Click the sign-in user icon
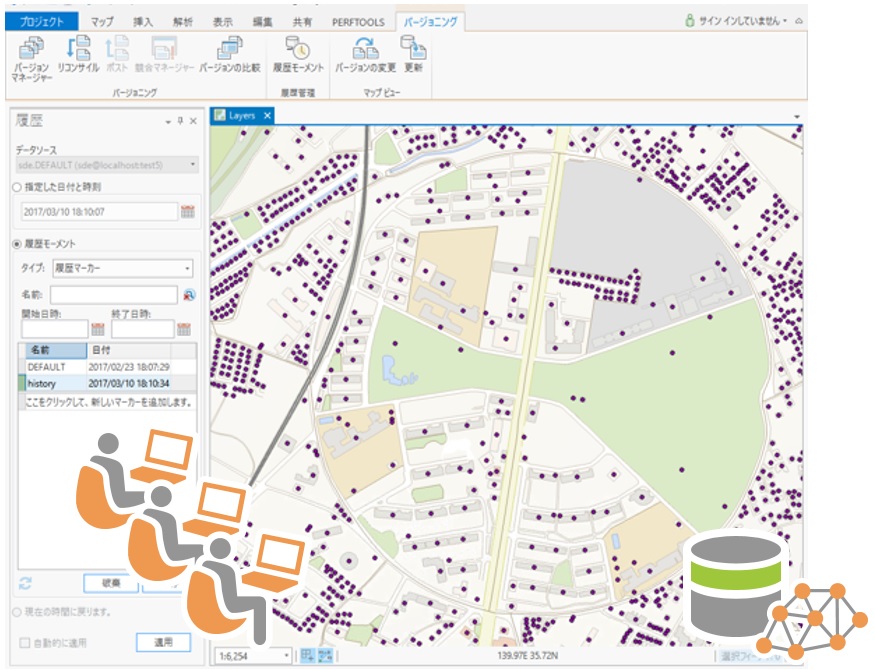875x670 pixels. pyautogui.click(x=690, y=21)
